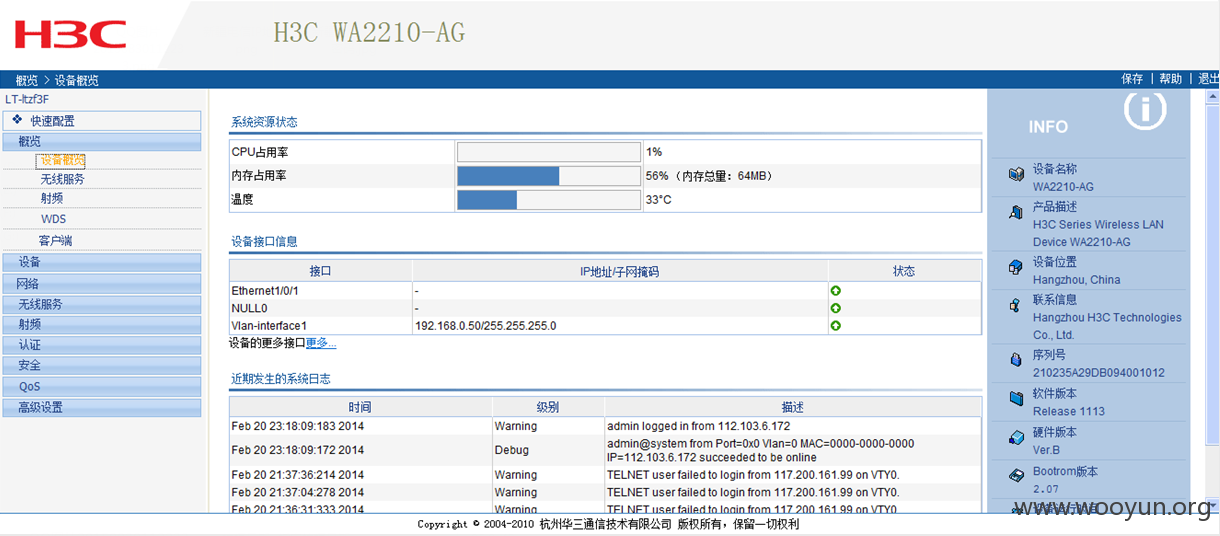The image size is (1220, 536).
Task: Click the LT-ltzf3F device label
Action: (x=27, y=99)
